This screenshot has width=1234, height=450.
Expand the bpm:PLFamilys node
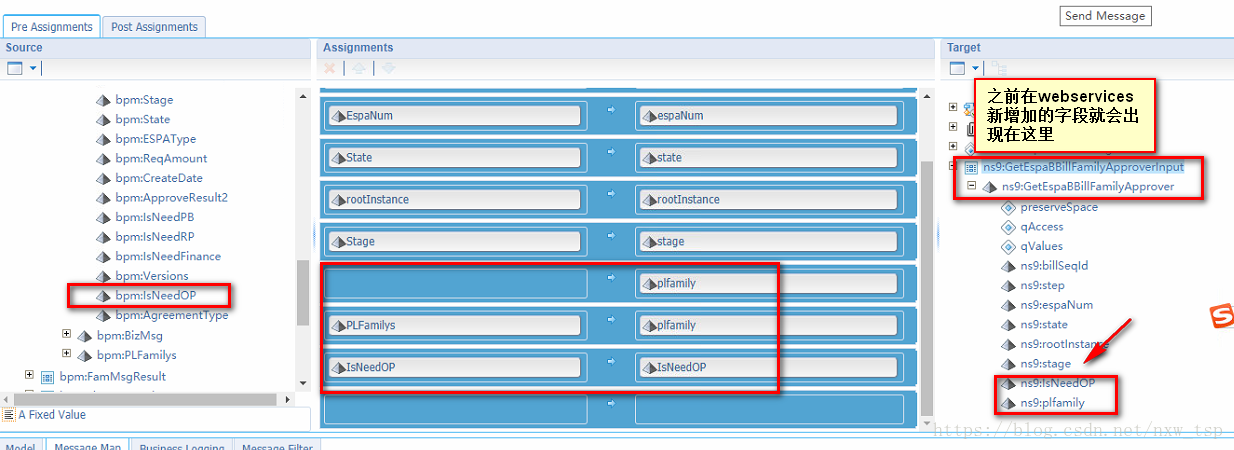click(x=67, y=353)
